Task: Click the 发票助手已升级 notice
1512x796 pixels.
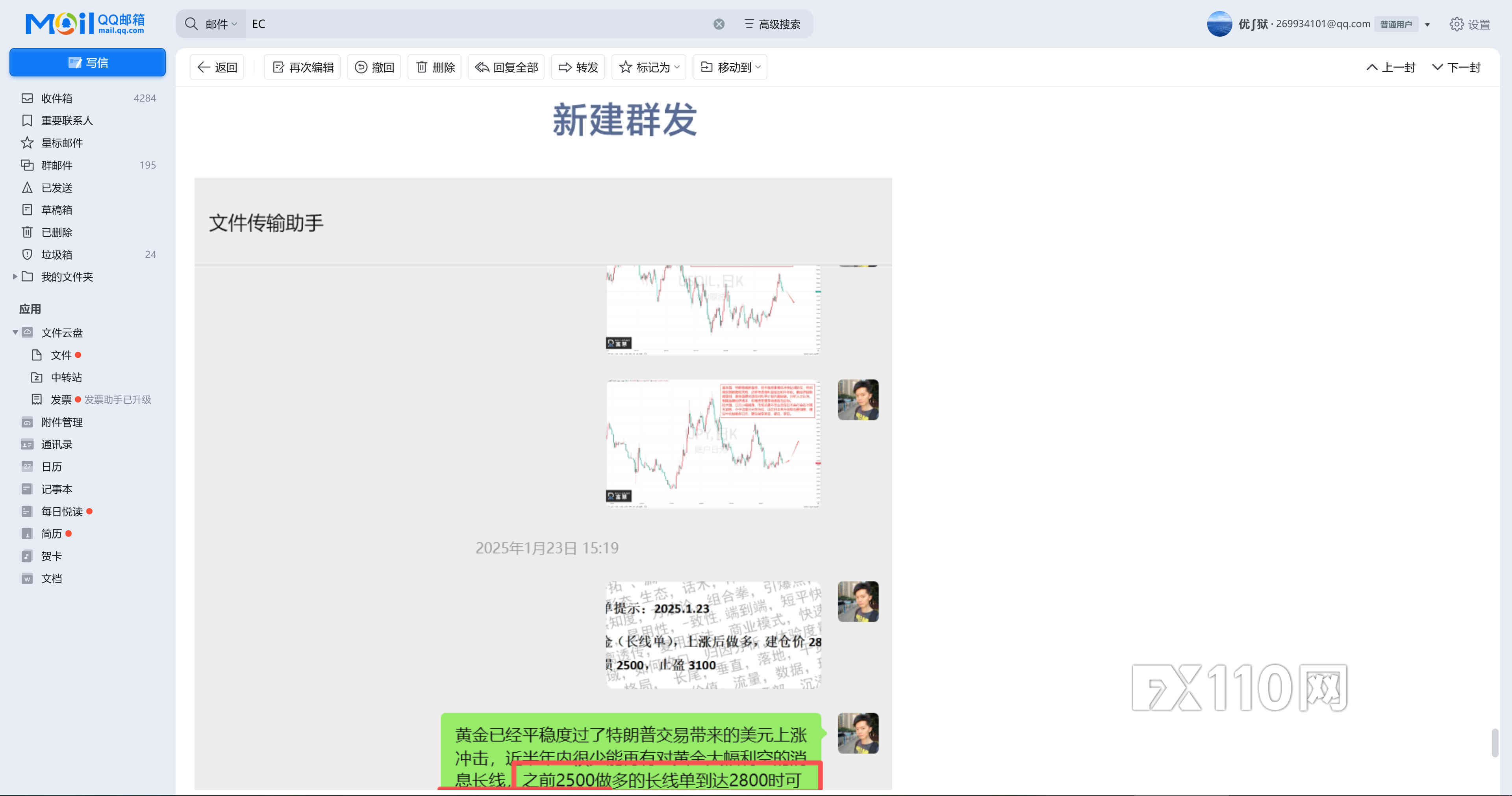Action: (x=117, y=399)
